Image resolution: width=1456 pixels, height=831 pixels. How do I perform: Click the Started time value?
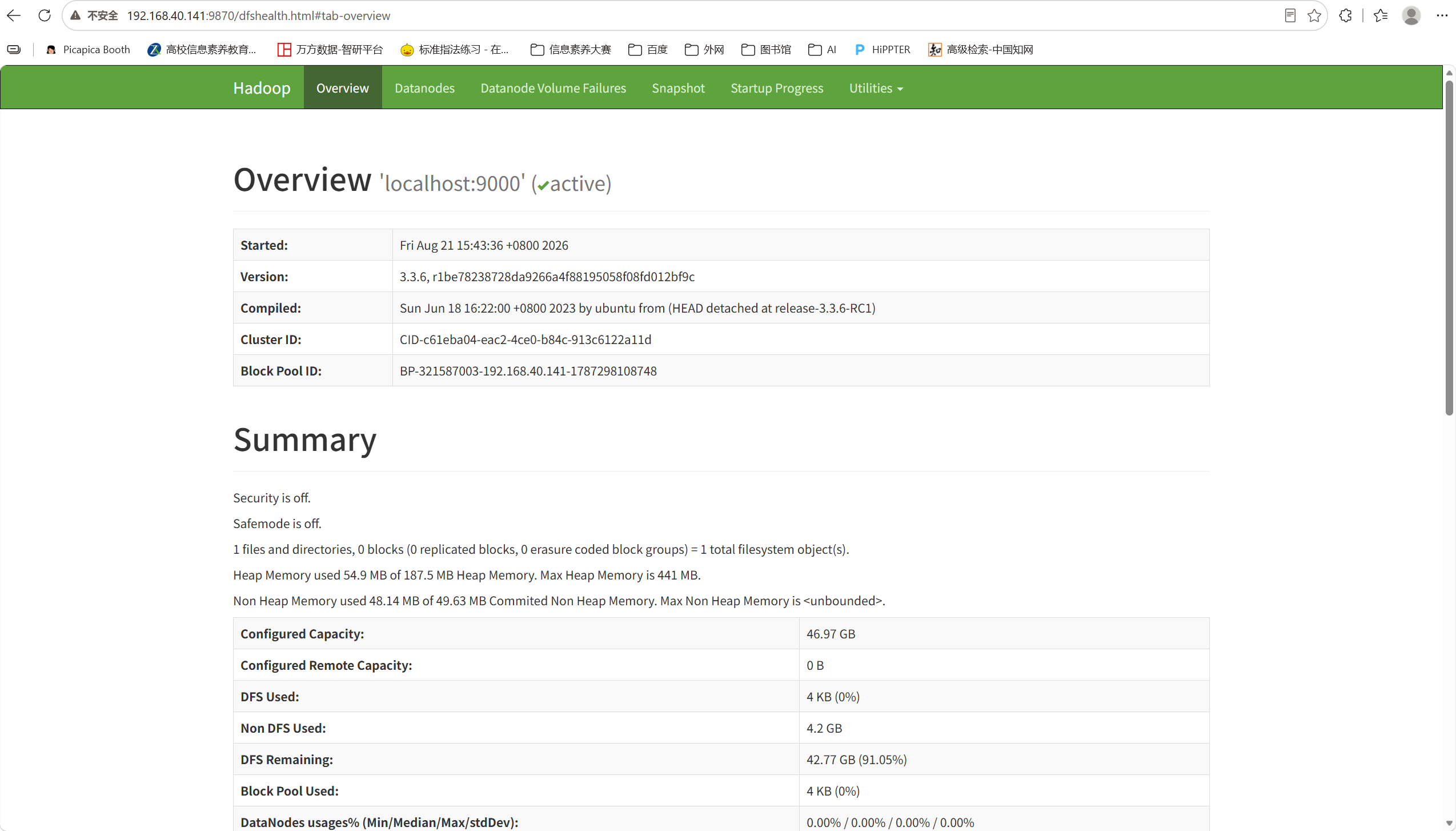tap(484, 245)
